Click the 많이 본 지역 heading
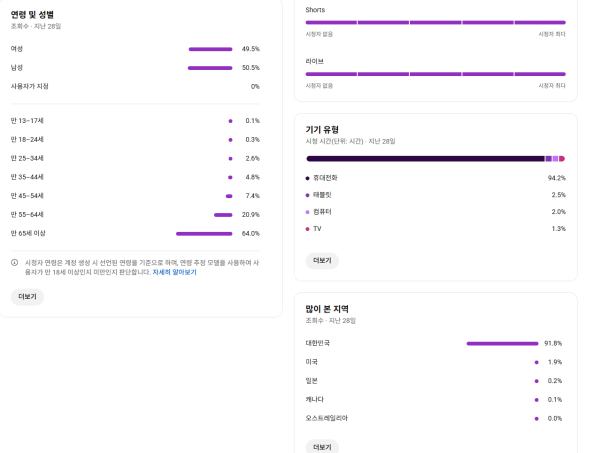Viewport: 600px width, 453px height. click(327, 309)
